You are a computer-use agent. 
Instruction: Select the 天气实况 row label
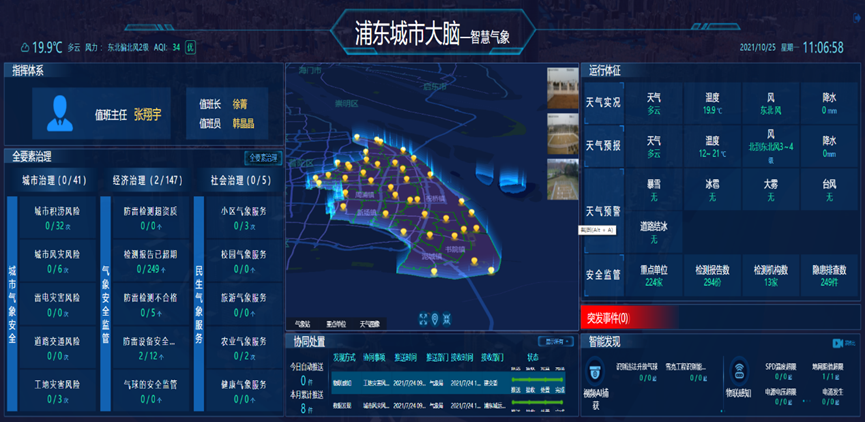603,103
